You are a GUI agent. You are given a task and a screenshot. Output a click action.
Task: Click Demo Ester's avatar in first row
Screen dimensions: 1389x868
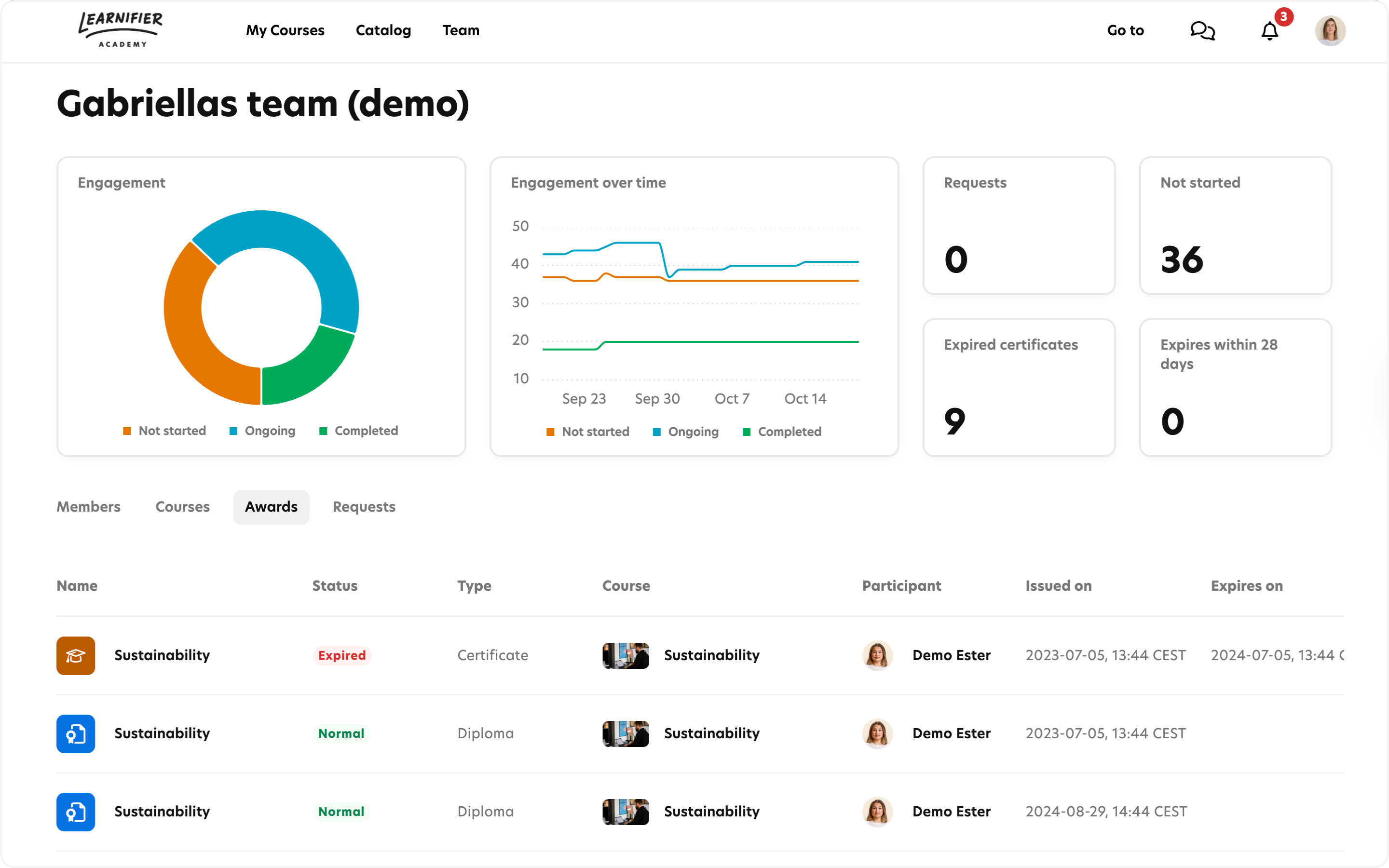click(877, 655)
